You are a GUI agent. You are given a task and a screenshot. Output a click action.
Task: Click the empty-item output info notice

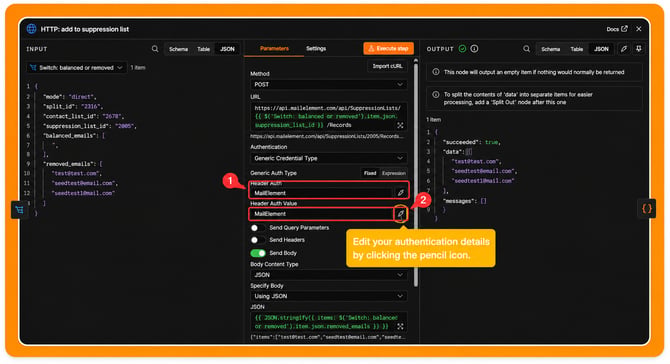point(534,72)
